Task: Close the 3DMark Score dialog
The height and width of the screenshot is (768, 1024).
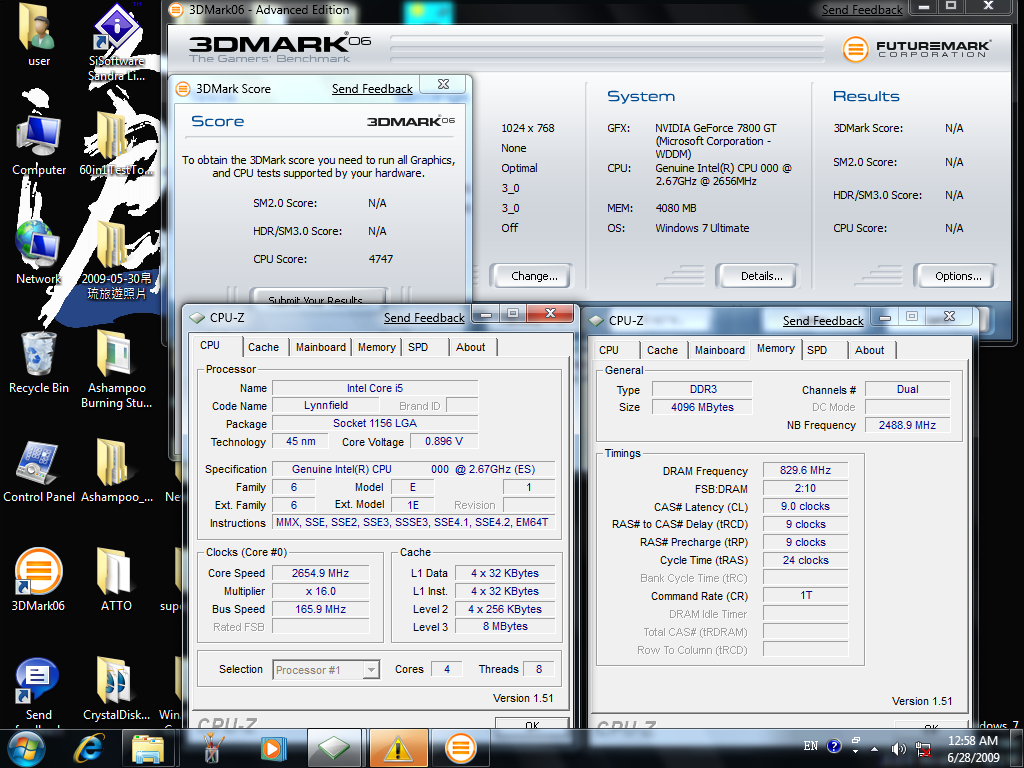Action: coord(443,84)
